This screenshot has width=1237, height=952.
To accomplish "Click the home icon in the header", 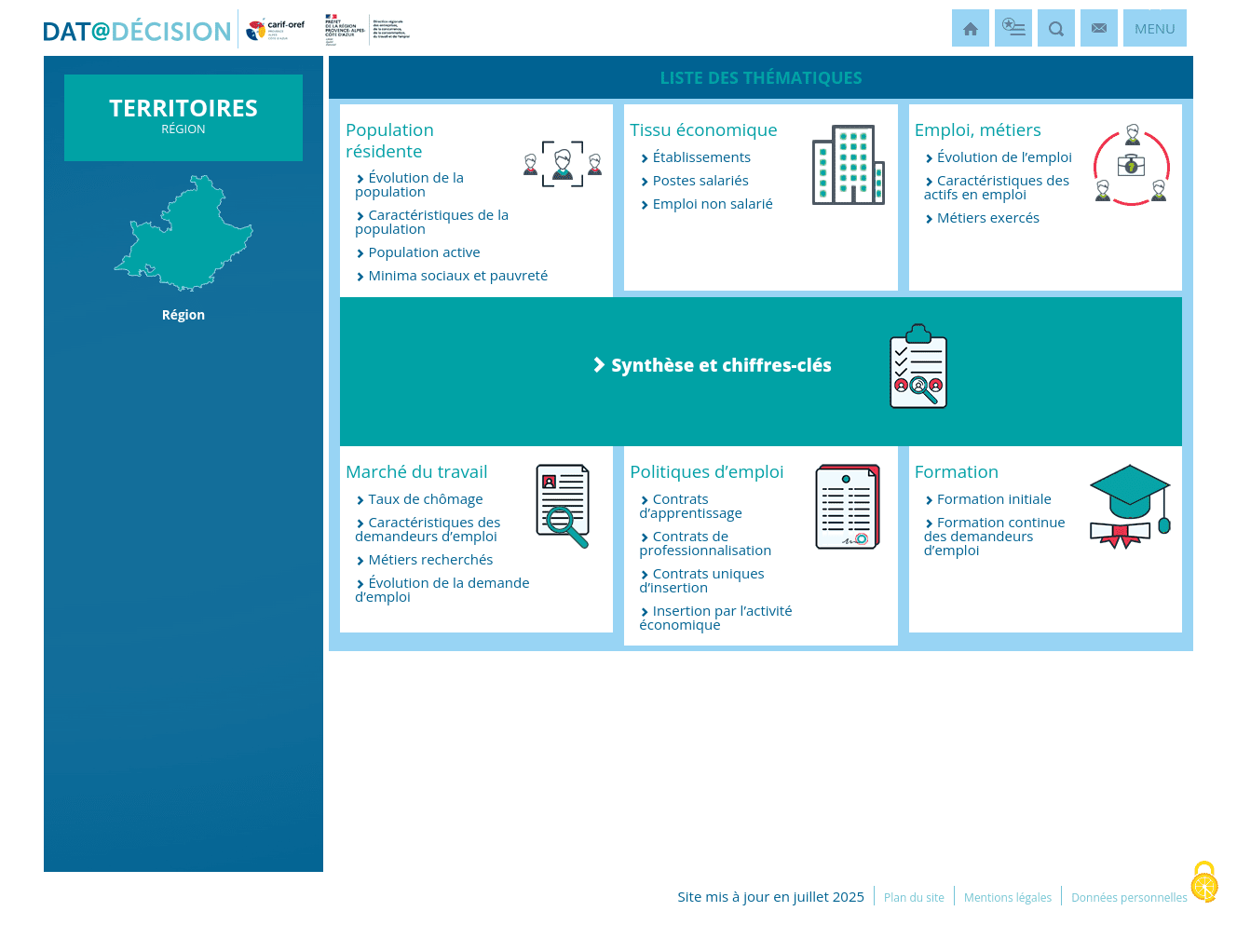I will (970, 29).
